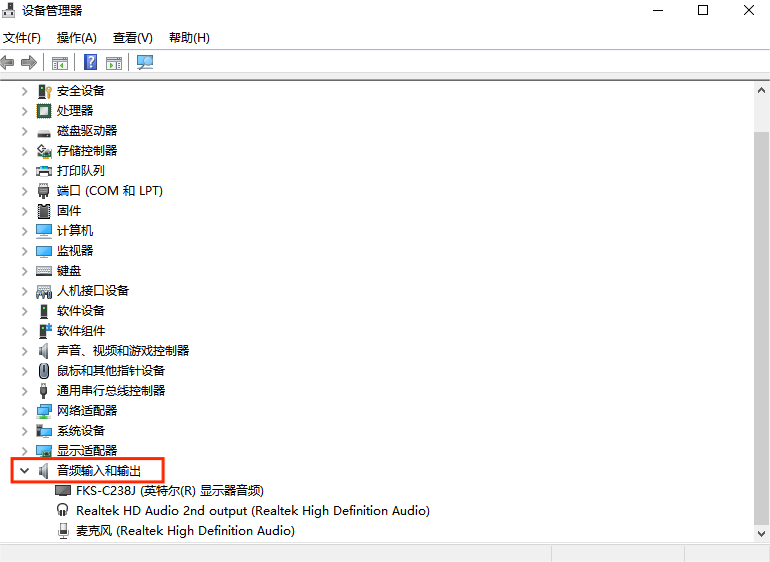Image resolution: width=770 pixels, height=562 pixels.
Task: Expand the 显示适配器 category
Action: [24, 450]
